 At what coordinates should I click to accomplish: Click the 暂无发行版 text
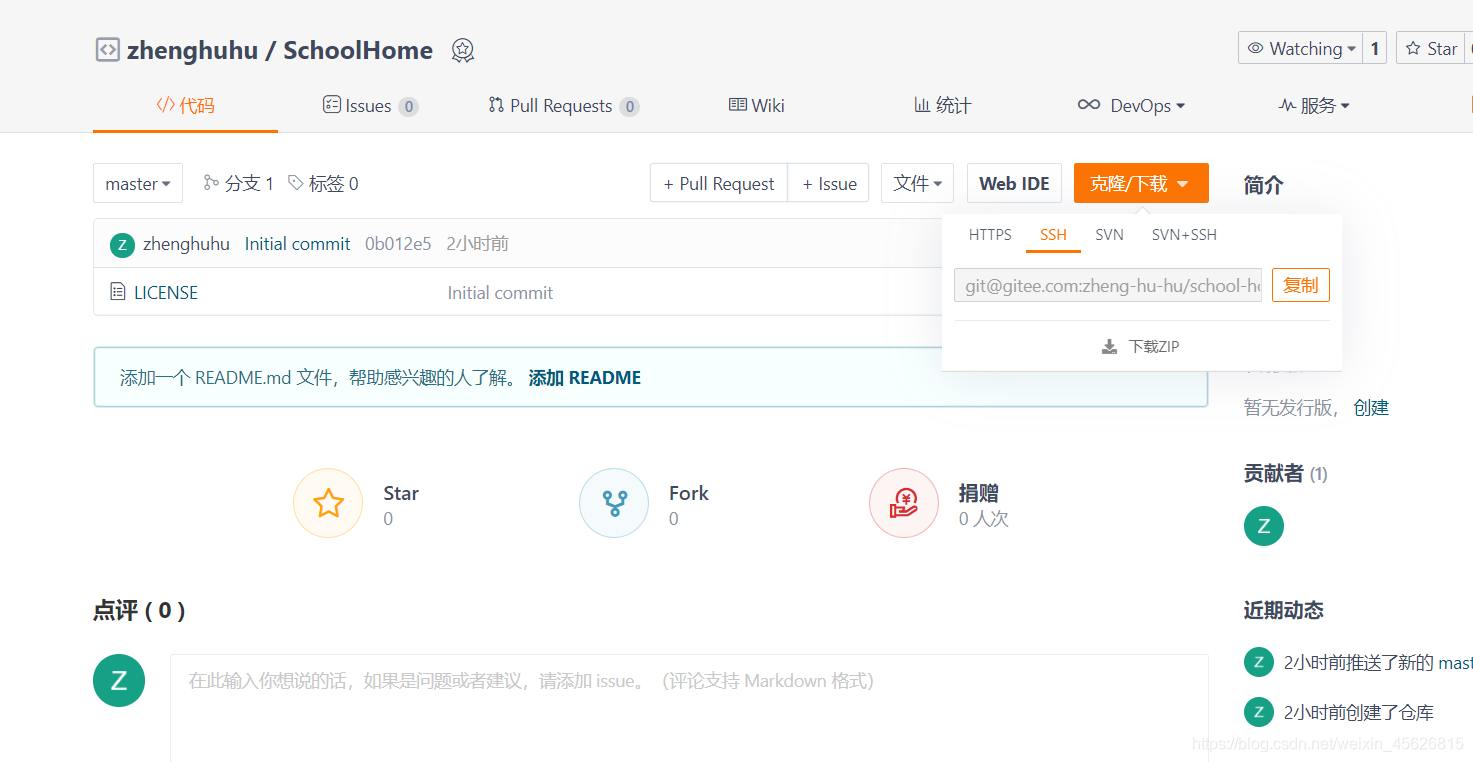[1288, 408]
